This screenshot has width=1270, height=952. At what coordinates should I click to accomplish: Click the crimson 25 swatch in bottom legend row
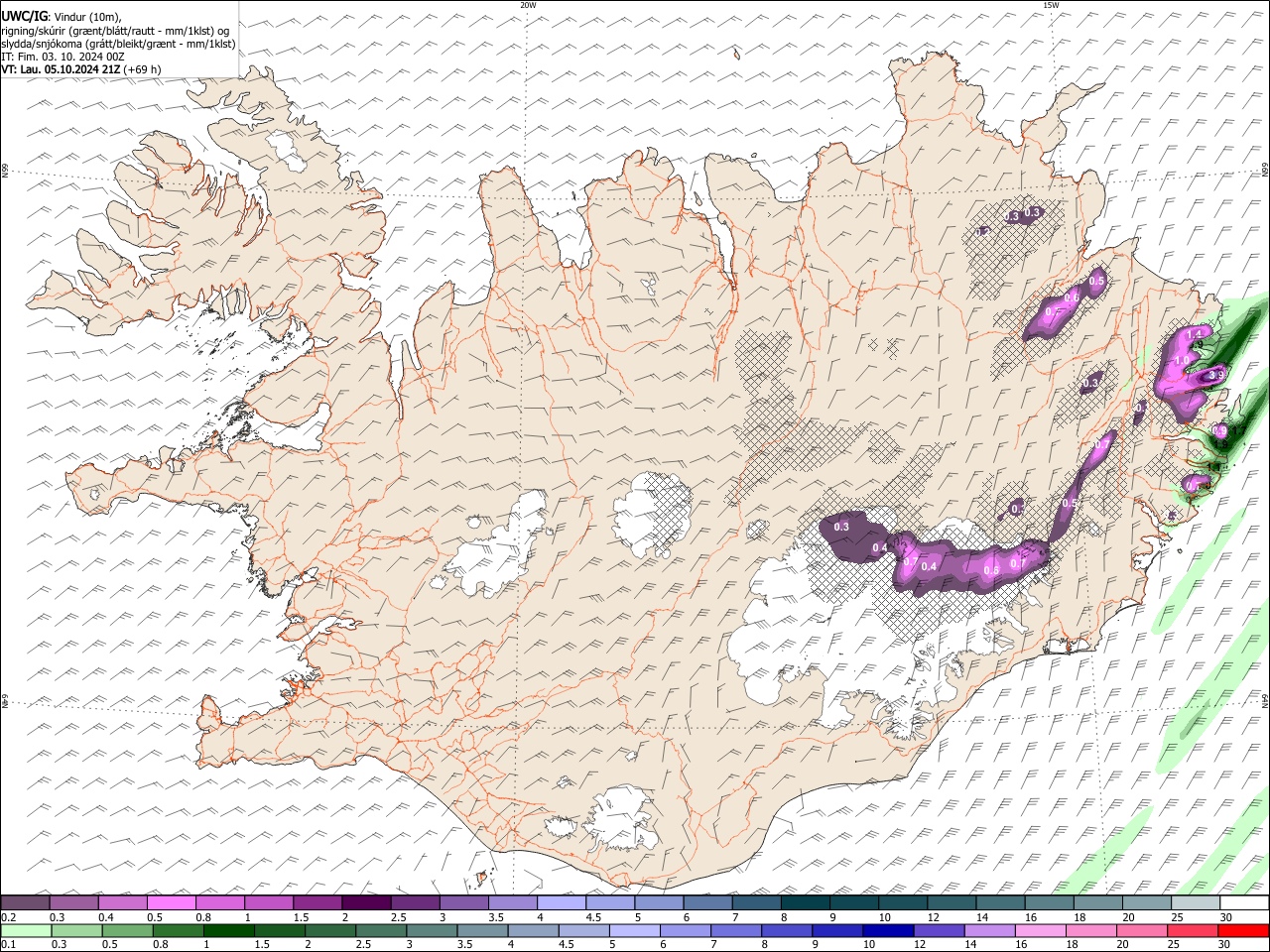pyautogui.click(x=1193, y=930)
